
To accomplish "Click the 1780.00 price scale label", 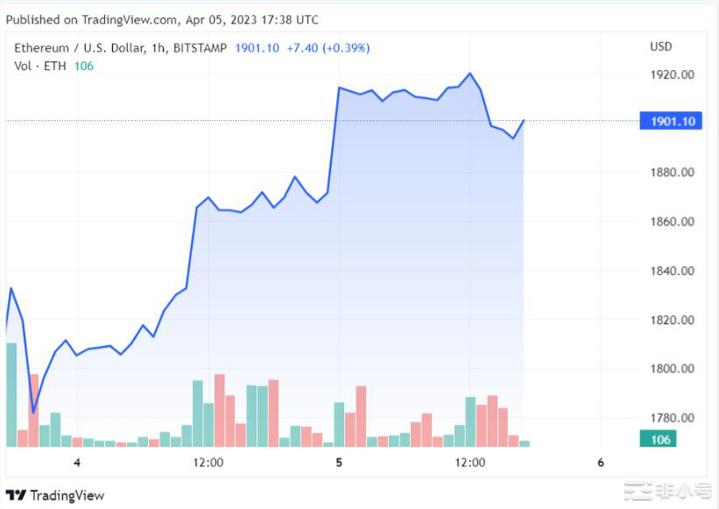I will click(x=673, y=418).
